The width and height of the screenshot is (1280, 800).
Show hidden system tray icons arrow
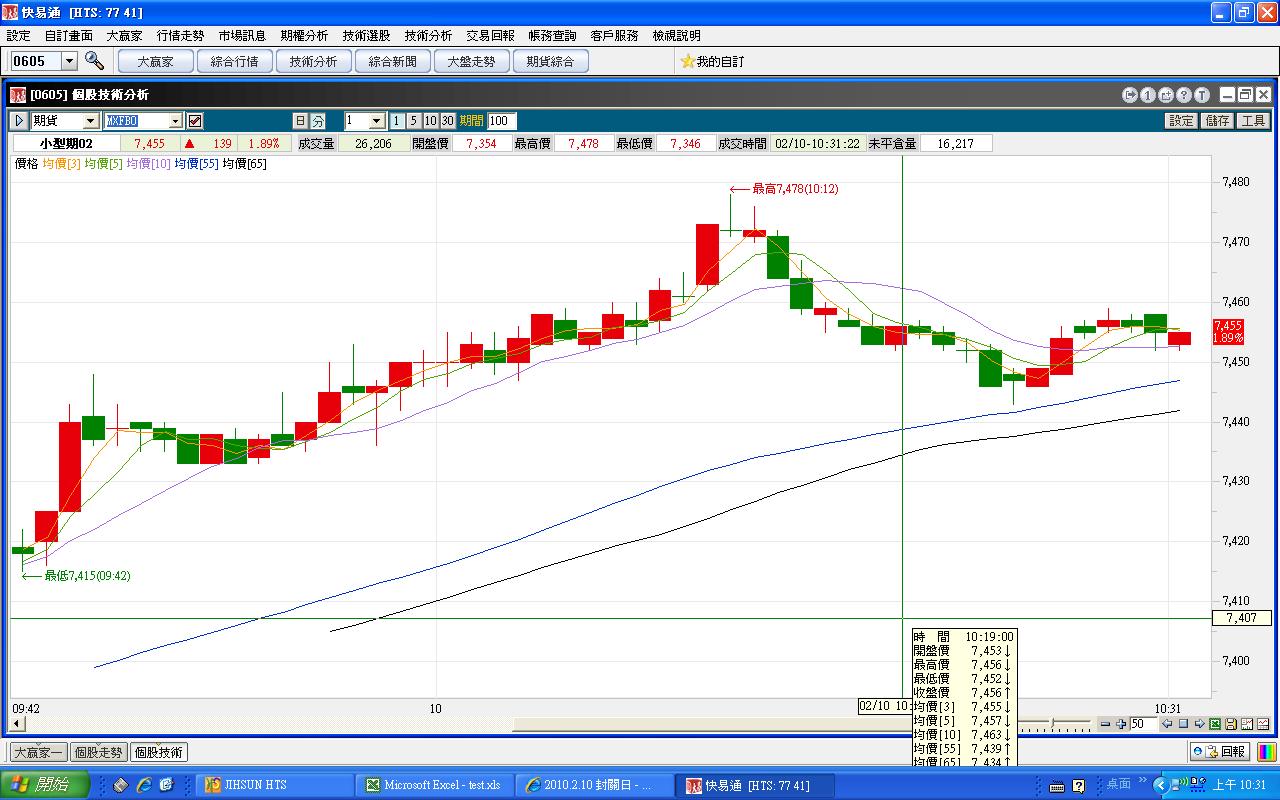1160,785
